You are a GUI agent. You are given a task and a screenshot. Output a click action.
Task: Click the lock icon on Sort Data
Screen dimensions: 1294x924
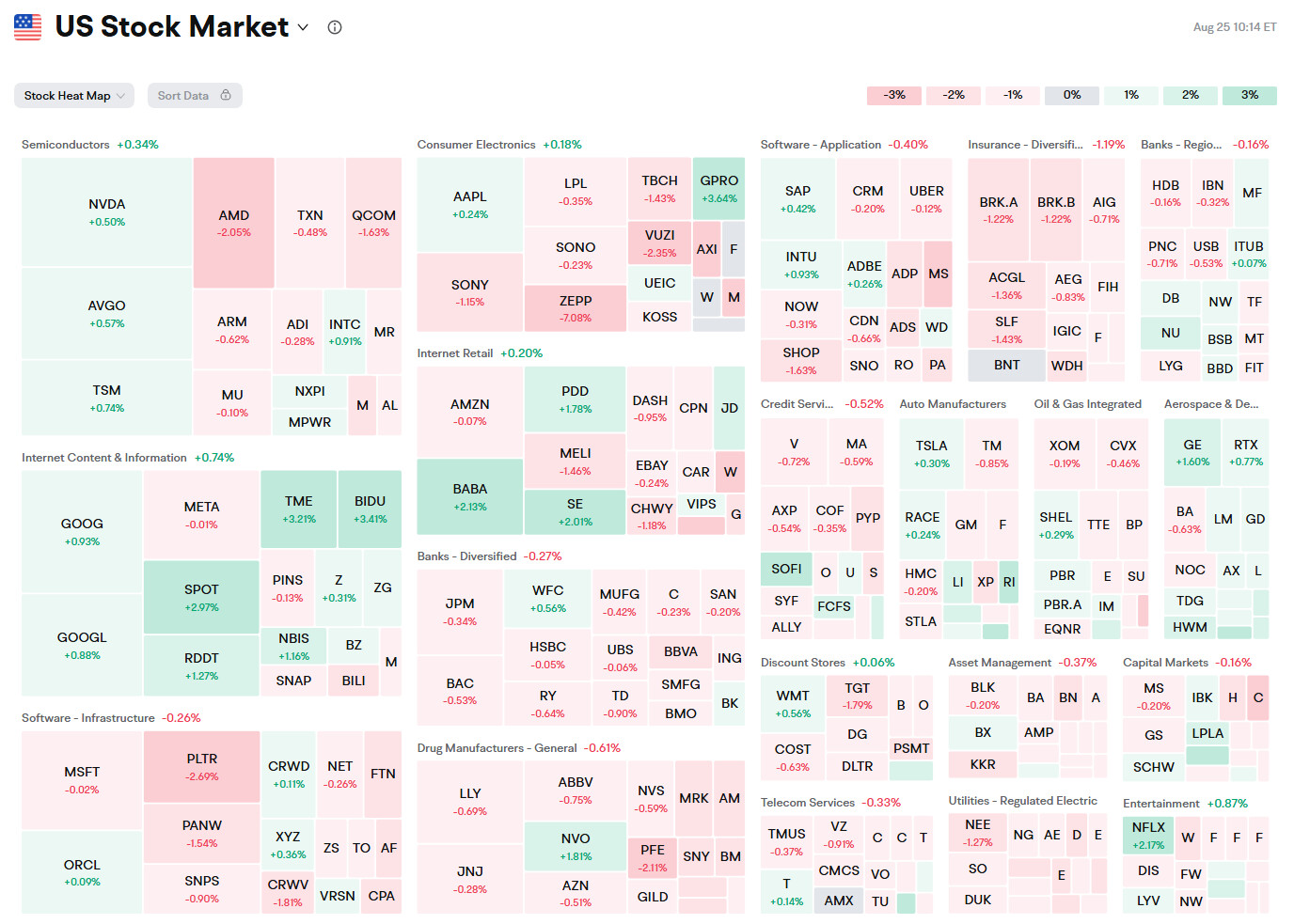click(x=226, y=95)
